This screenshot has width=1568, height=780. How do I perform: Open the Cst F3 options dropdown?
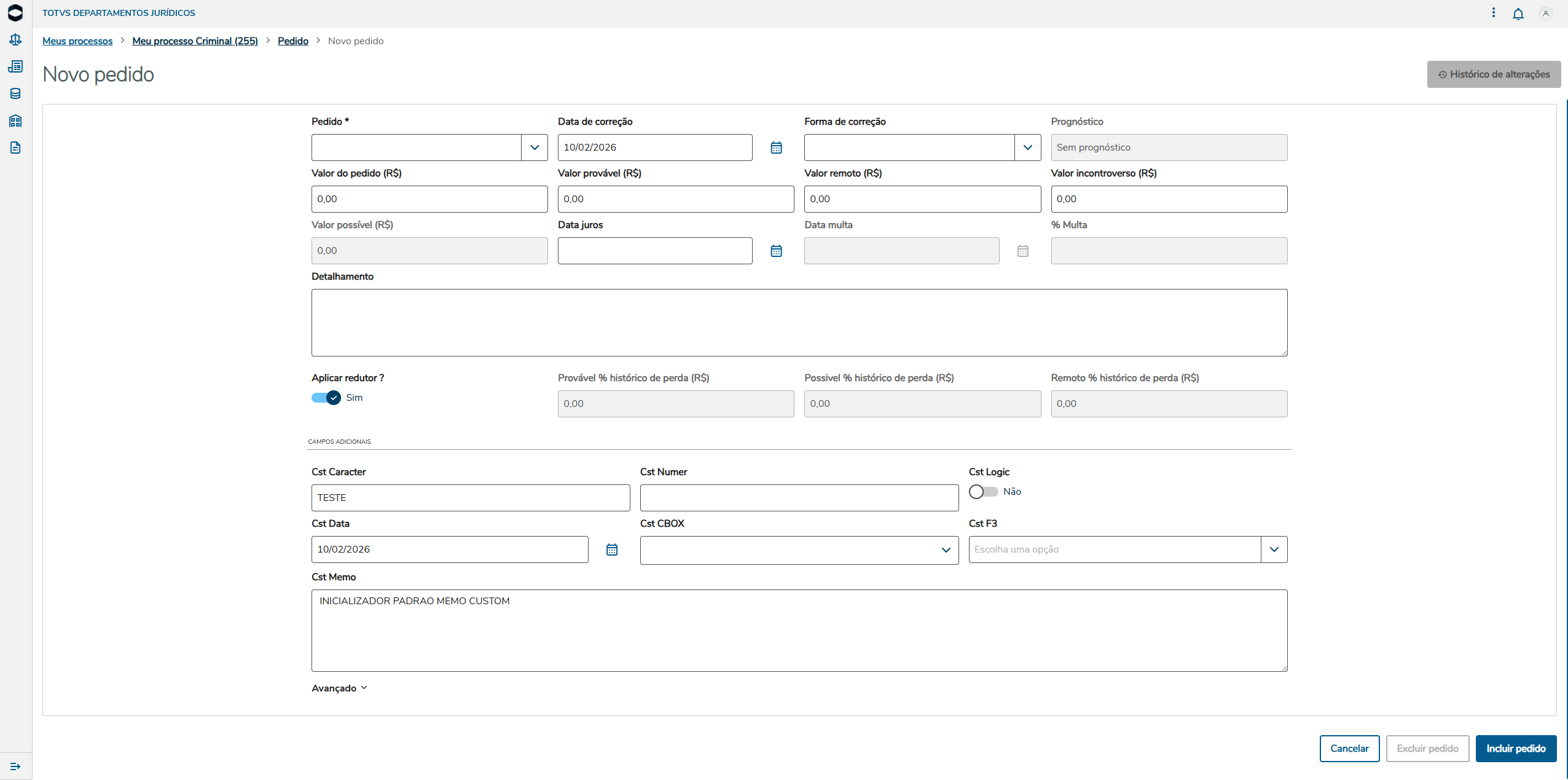click(x=1274, y=550)
